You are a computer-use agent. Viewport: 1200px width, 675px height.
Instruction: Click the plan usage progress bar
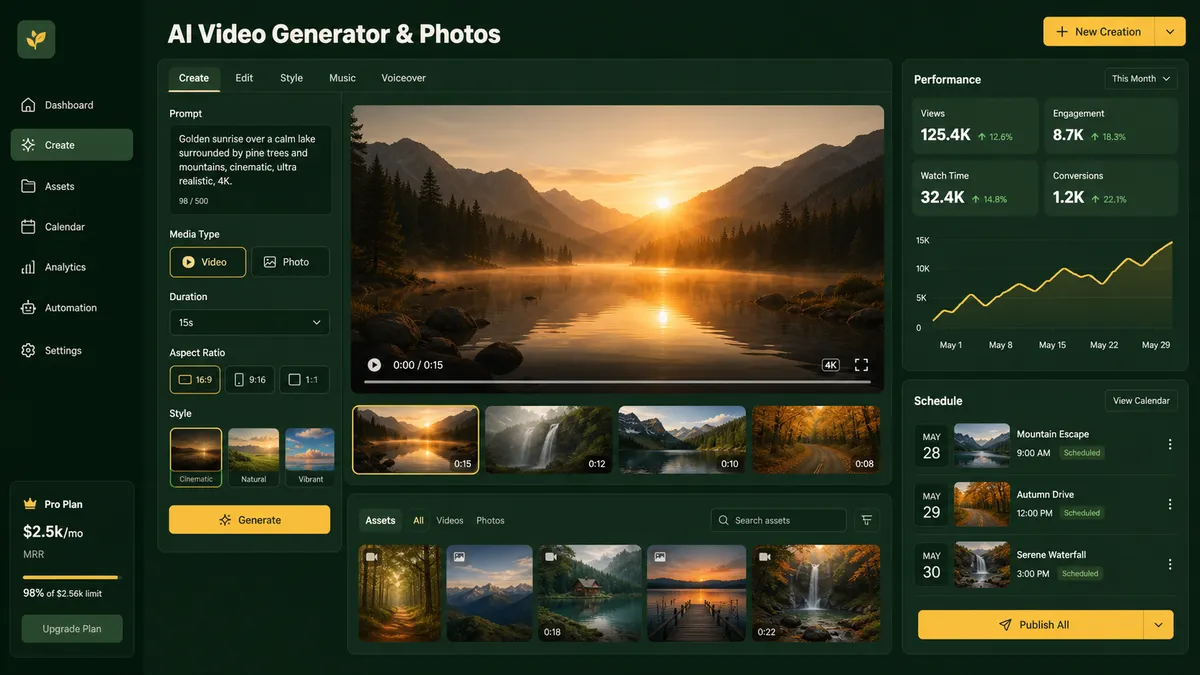(x=71, y=577)
